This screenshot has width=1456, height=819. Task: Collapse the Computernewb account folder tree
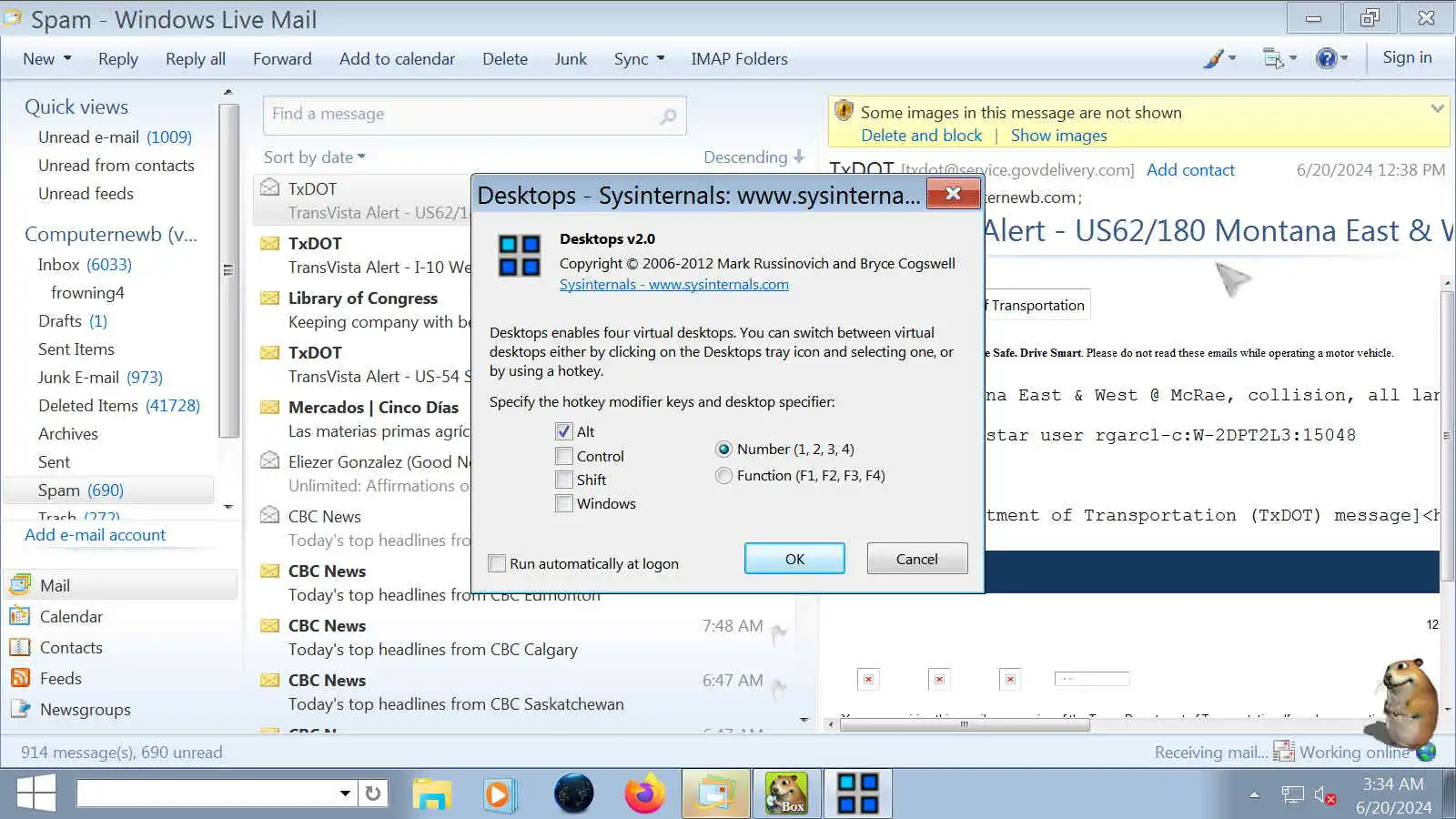[x=110, y=235]
